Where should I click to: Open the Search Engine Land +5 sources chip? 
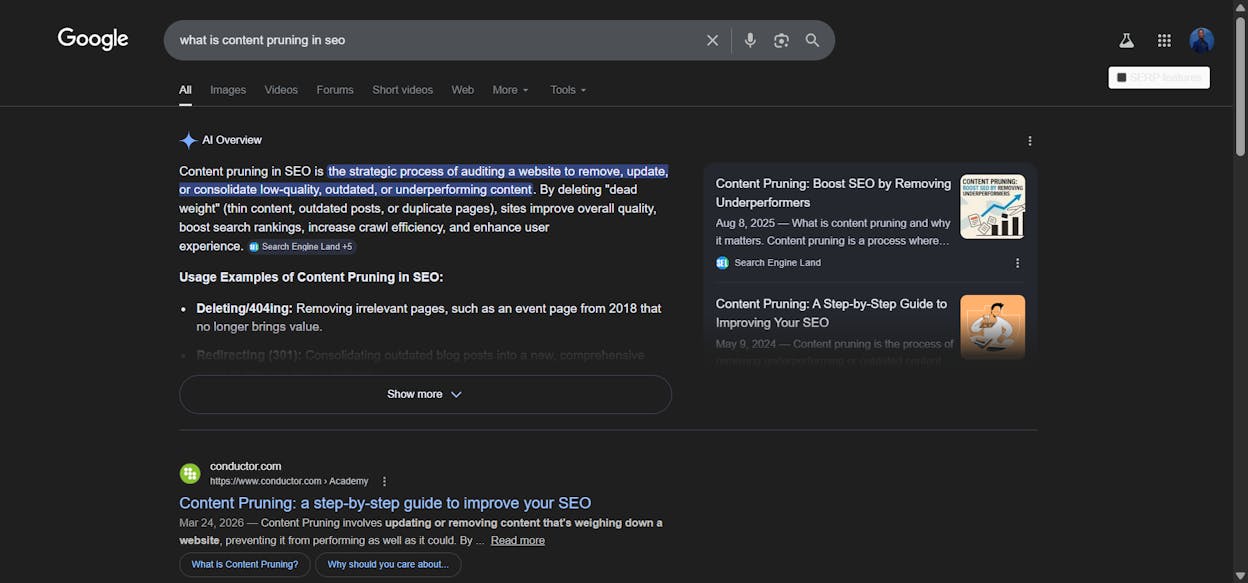301,247
